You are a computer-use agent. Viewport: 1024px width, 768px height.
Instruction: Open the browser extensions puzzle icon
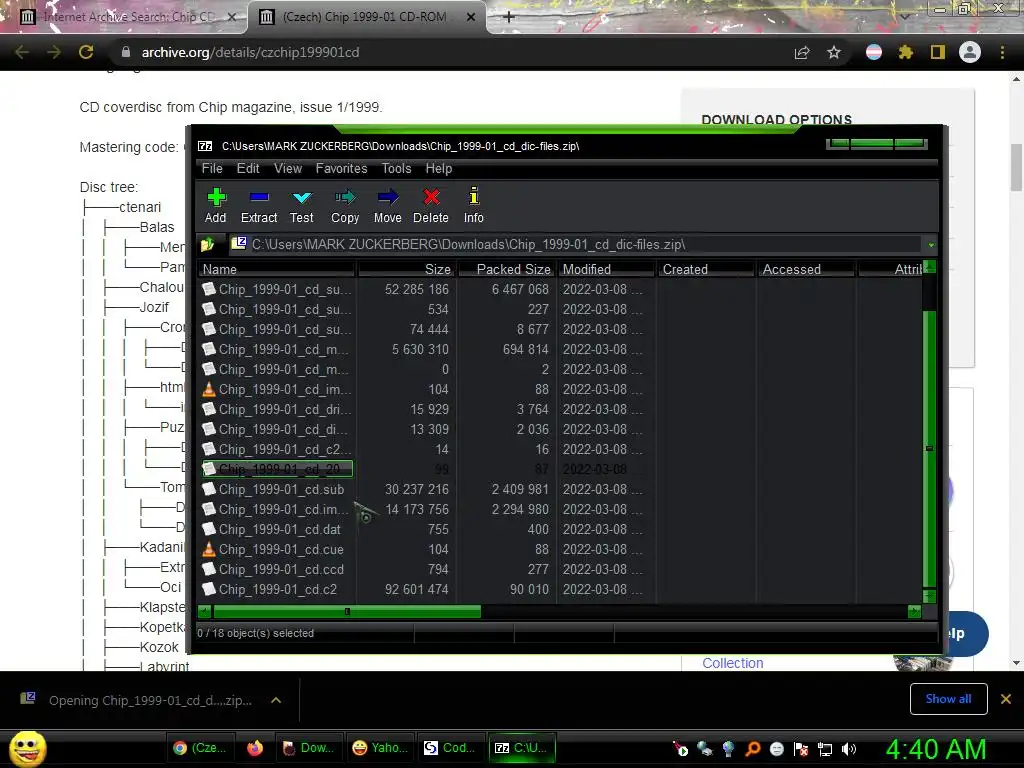905,52
